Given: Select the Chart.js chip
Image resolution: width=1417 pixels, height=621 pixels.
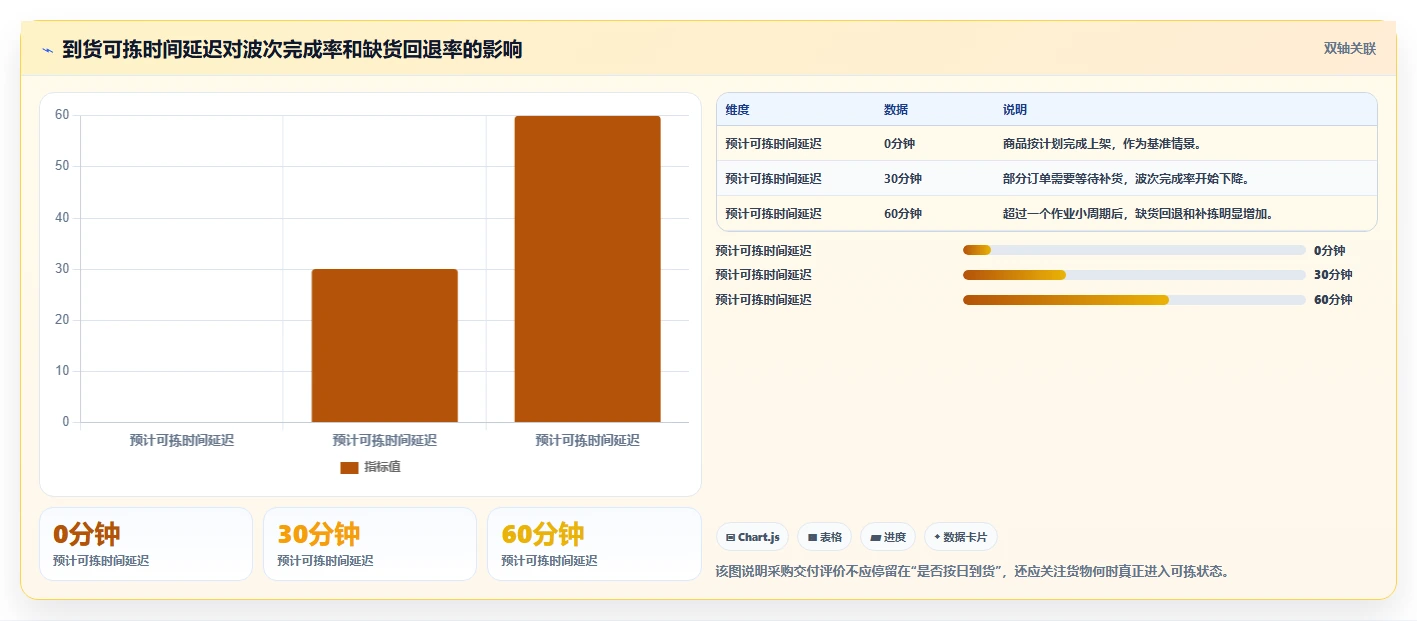Looking at the screenshot, I should [x=752, y=537].
